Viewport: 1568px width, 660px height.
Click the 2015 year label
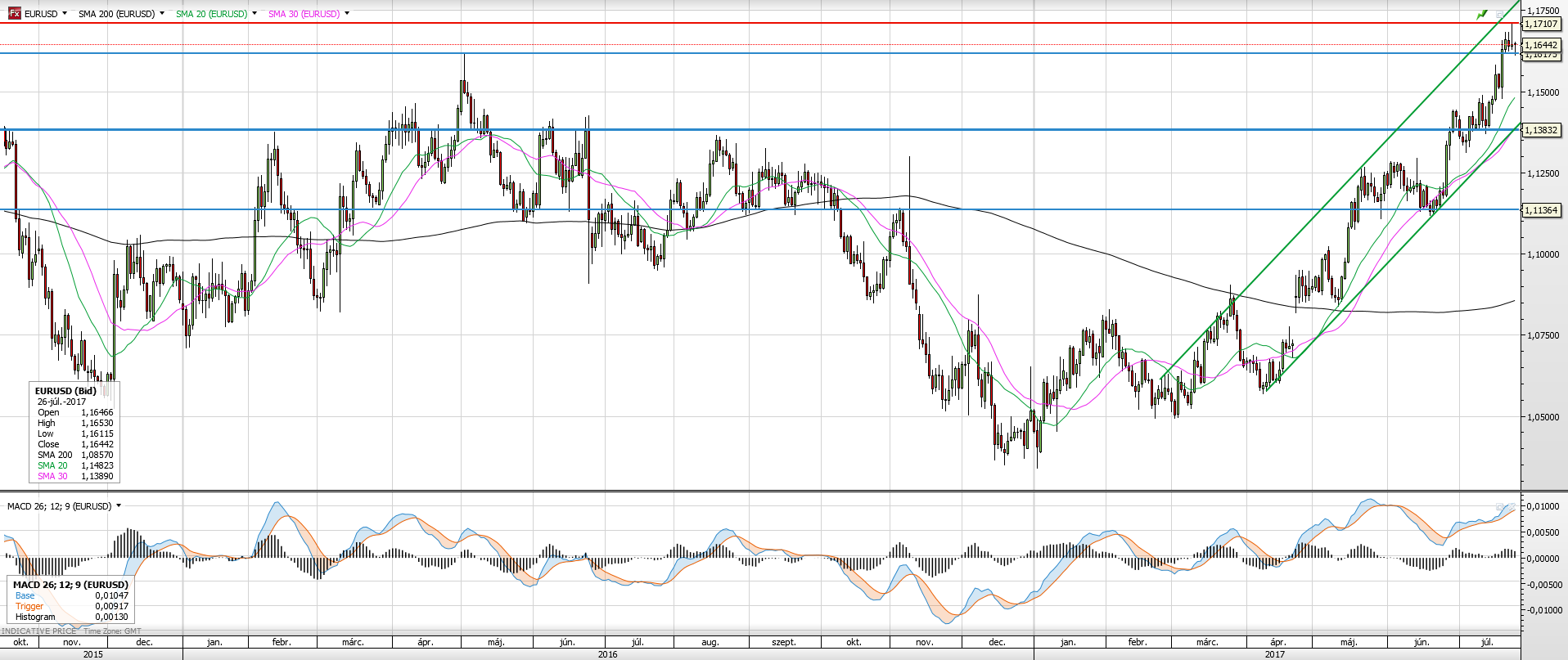pyautogui.click(x=93, y=654)
